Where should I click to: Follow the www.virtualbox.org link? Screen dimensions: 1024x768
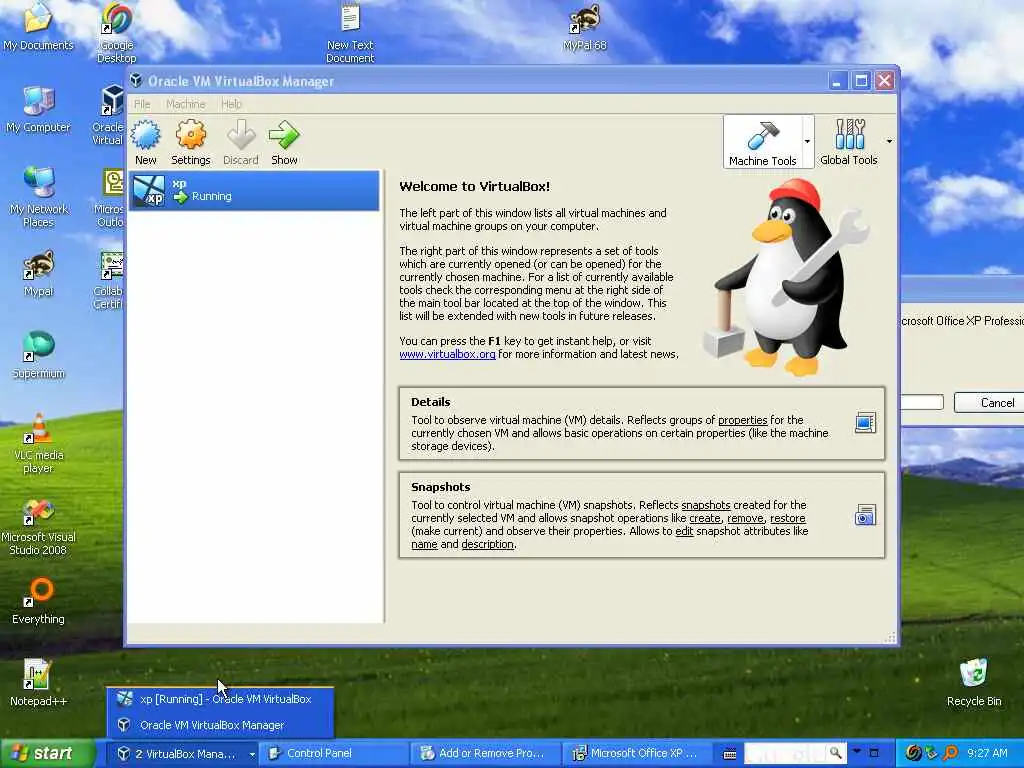click(x=447, y=354)
